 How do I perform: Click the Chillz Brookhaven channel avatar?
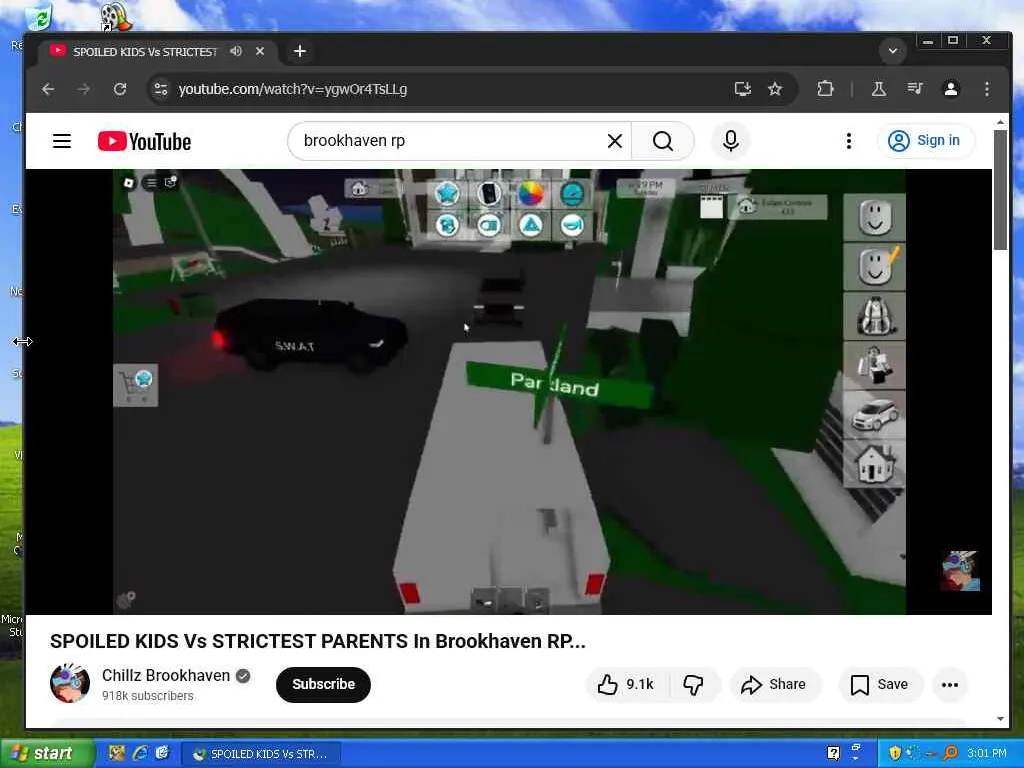pos(70,684)
